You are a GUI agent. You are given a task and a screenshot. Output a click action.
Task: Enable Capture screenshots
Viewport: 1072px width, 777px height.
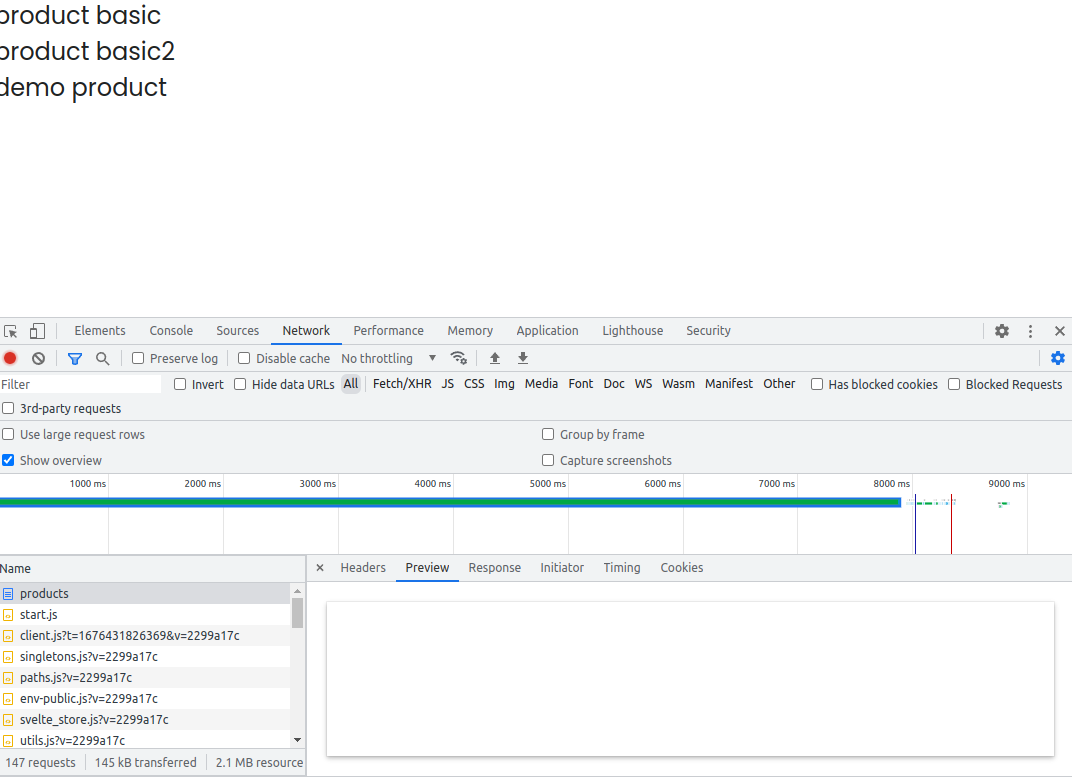548,460
